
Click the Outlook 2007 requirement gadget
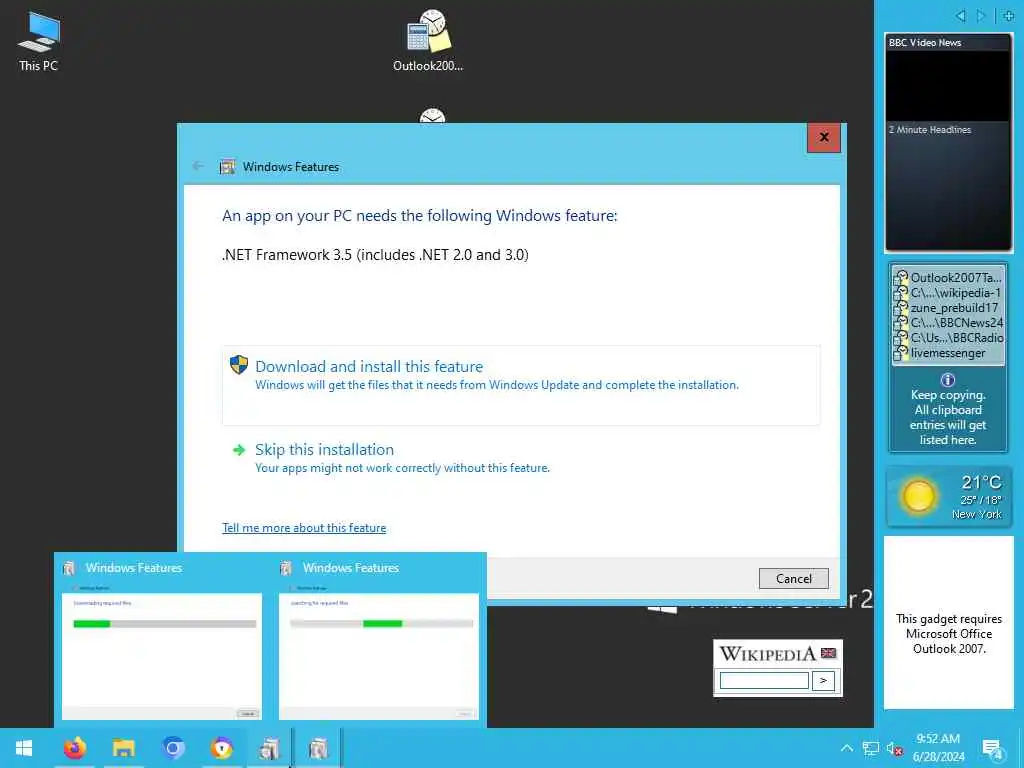(948, 622)
